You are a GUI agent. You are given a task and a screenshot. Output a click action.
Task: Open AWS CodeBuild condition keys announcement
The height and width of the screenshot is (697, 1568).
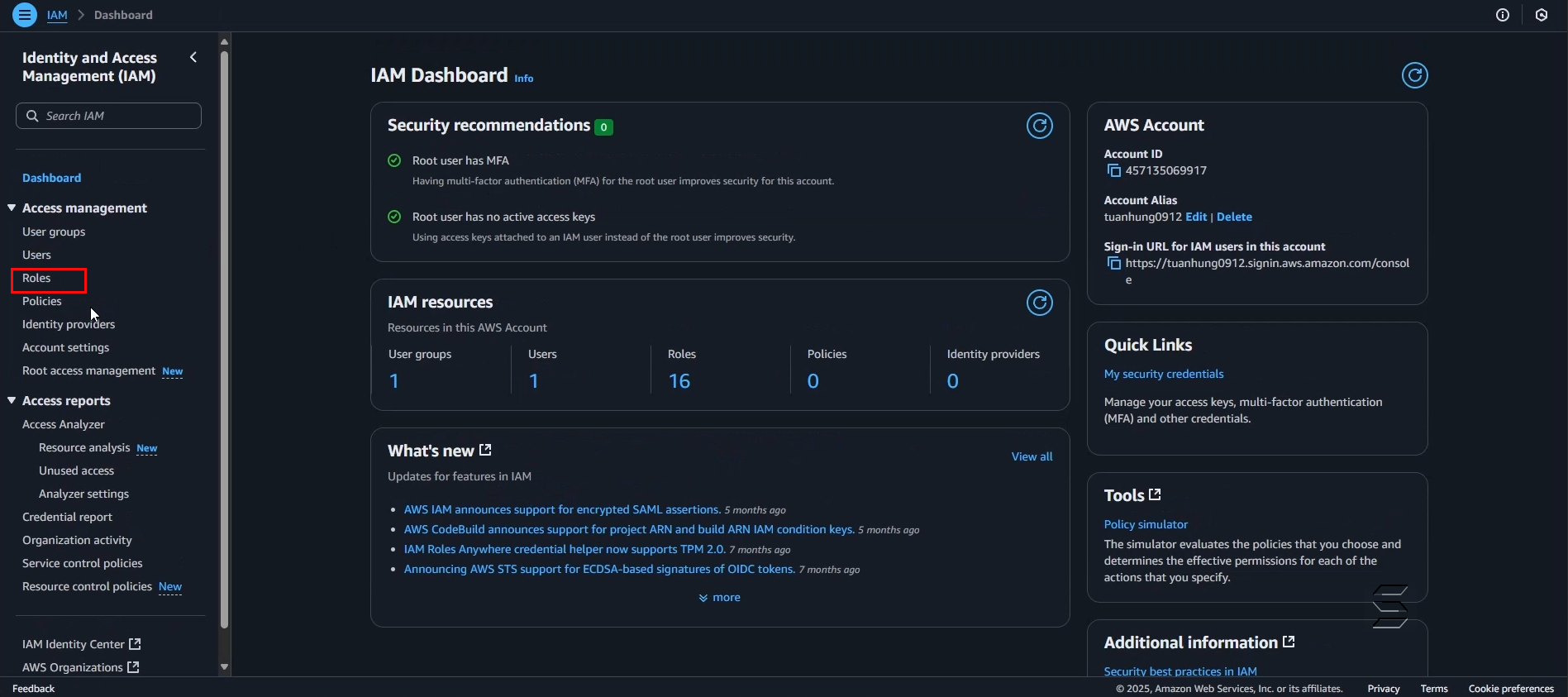[629, 529]
